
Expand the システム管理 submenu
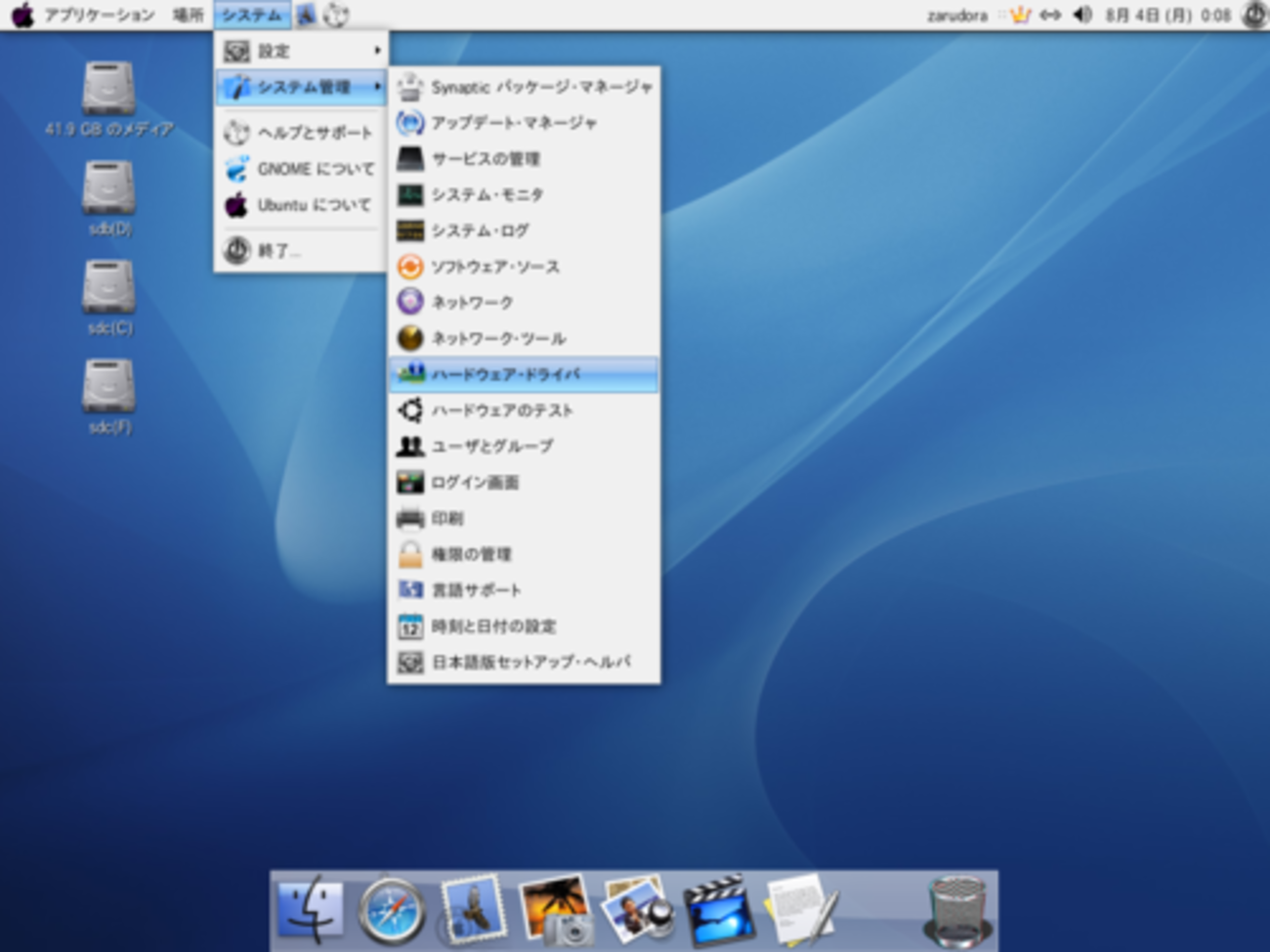[x=301, y=87]
